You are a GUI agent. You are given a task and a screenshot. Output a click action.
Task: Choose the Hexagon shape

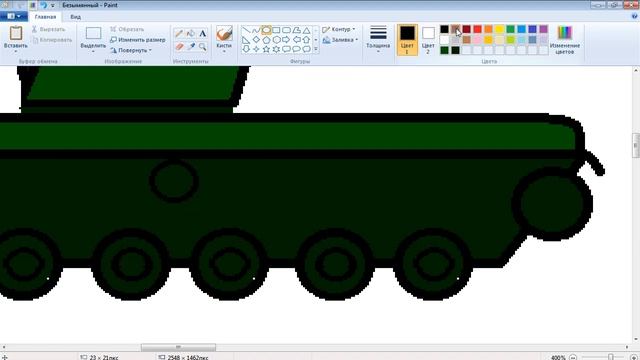tap(276, 40)
